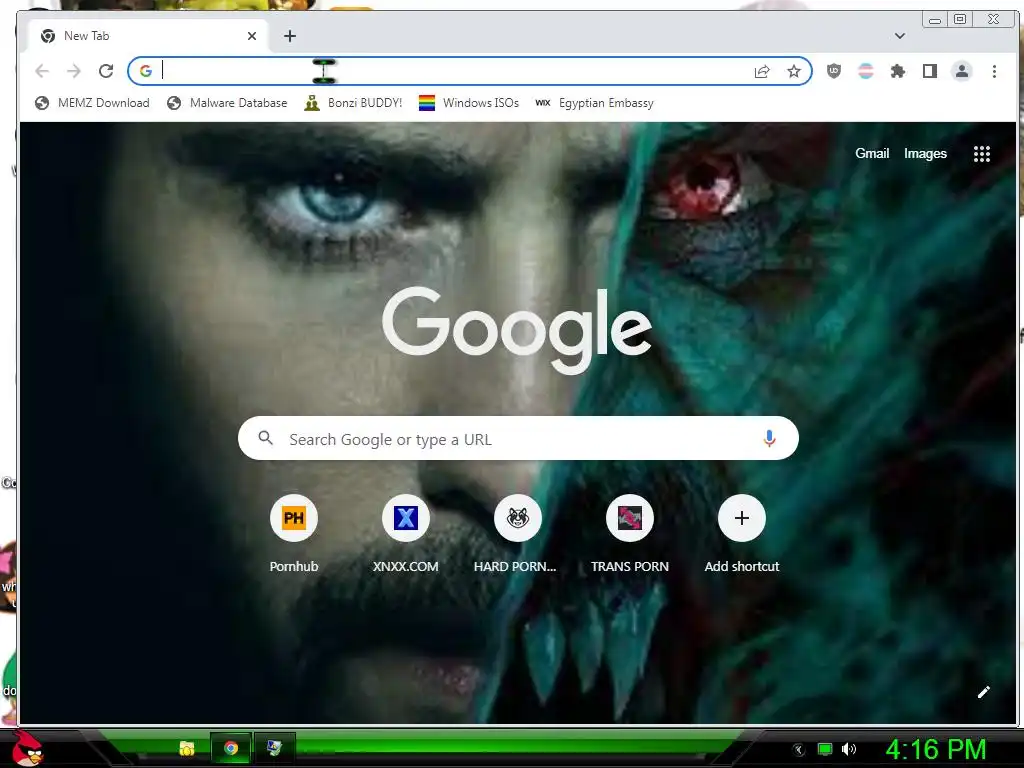Viewport: 1024px width, 768px height.
Task: Click the Google logo
Action: [517, 330]
